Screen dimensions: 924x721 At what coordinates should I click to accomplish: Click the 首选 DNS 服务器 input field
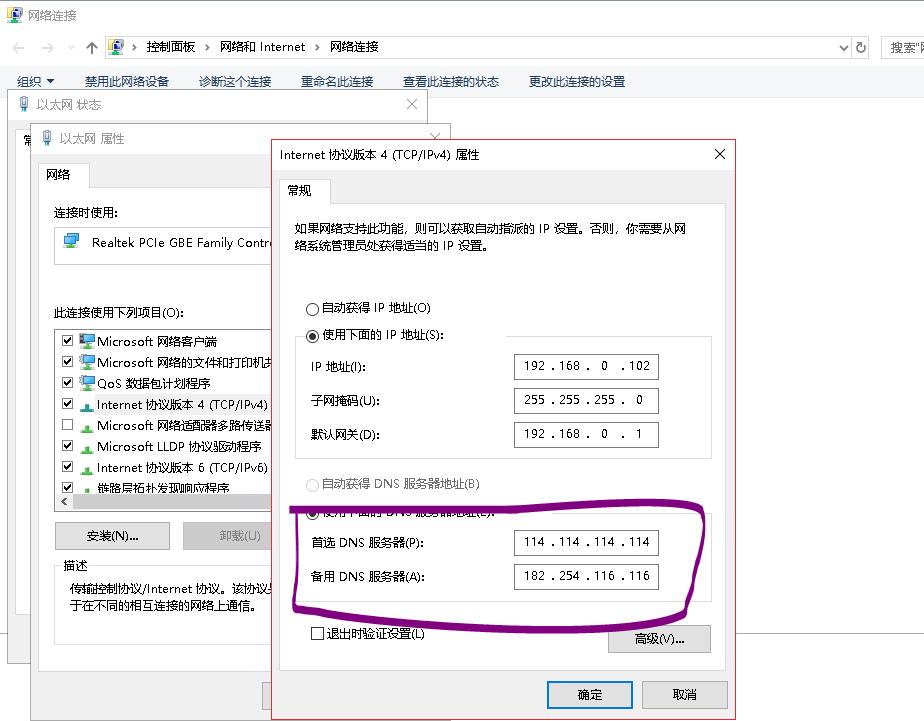pyautogui.click(x=586, y=542)
